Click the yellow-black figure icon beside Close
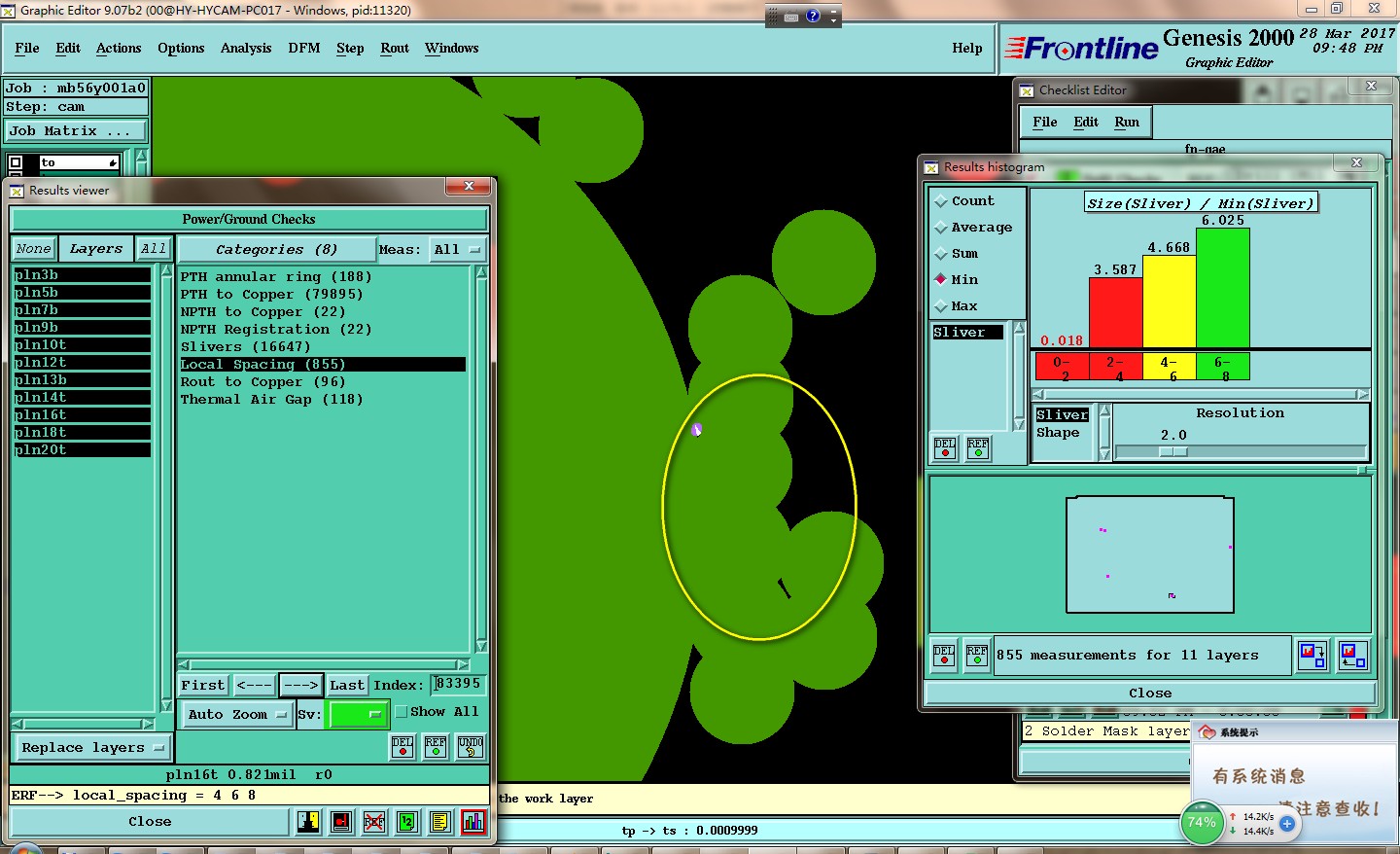Image resolution: width=1400 pixels, height=854 pixels. [x=308, y=822]
